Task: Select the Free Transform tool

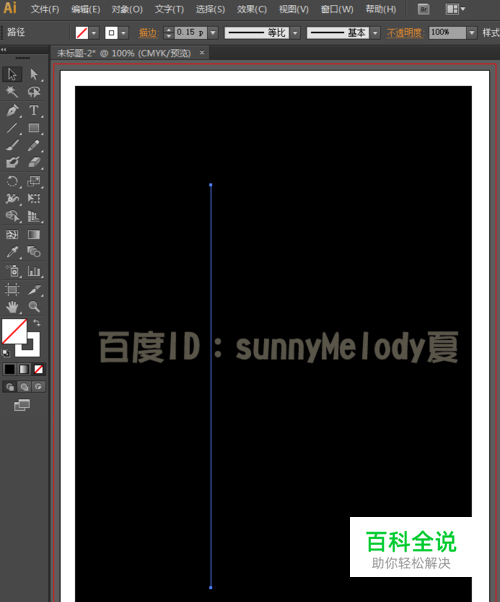Action: click(34, 198)
